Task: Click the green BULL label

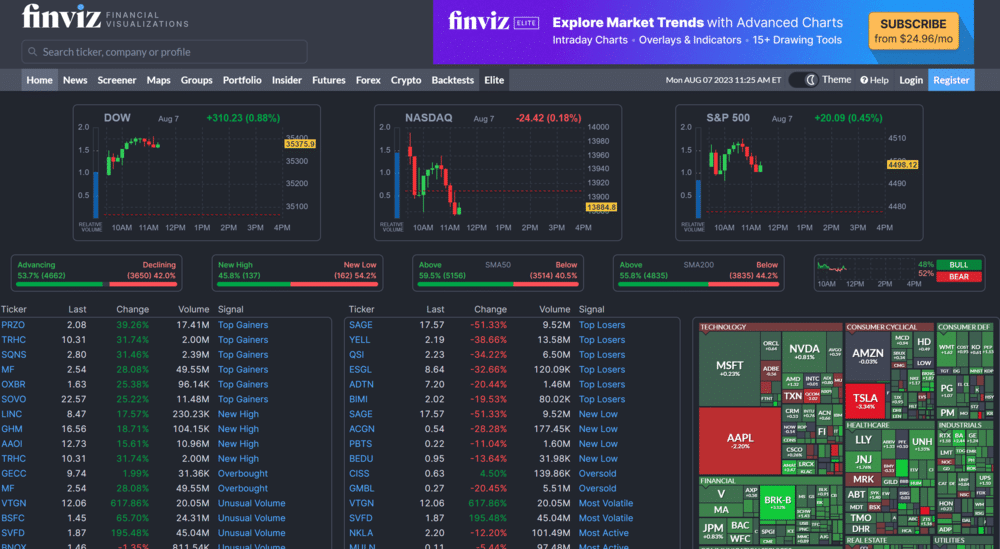Action: coord(959,265)
